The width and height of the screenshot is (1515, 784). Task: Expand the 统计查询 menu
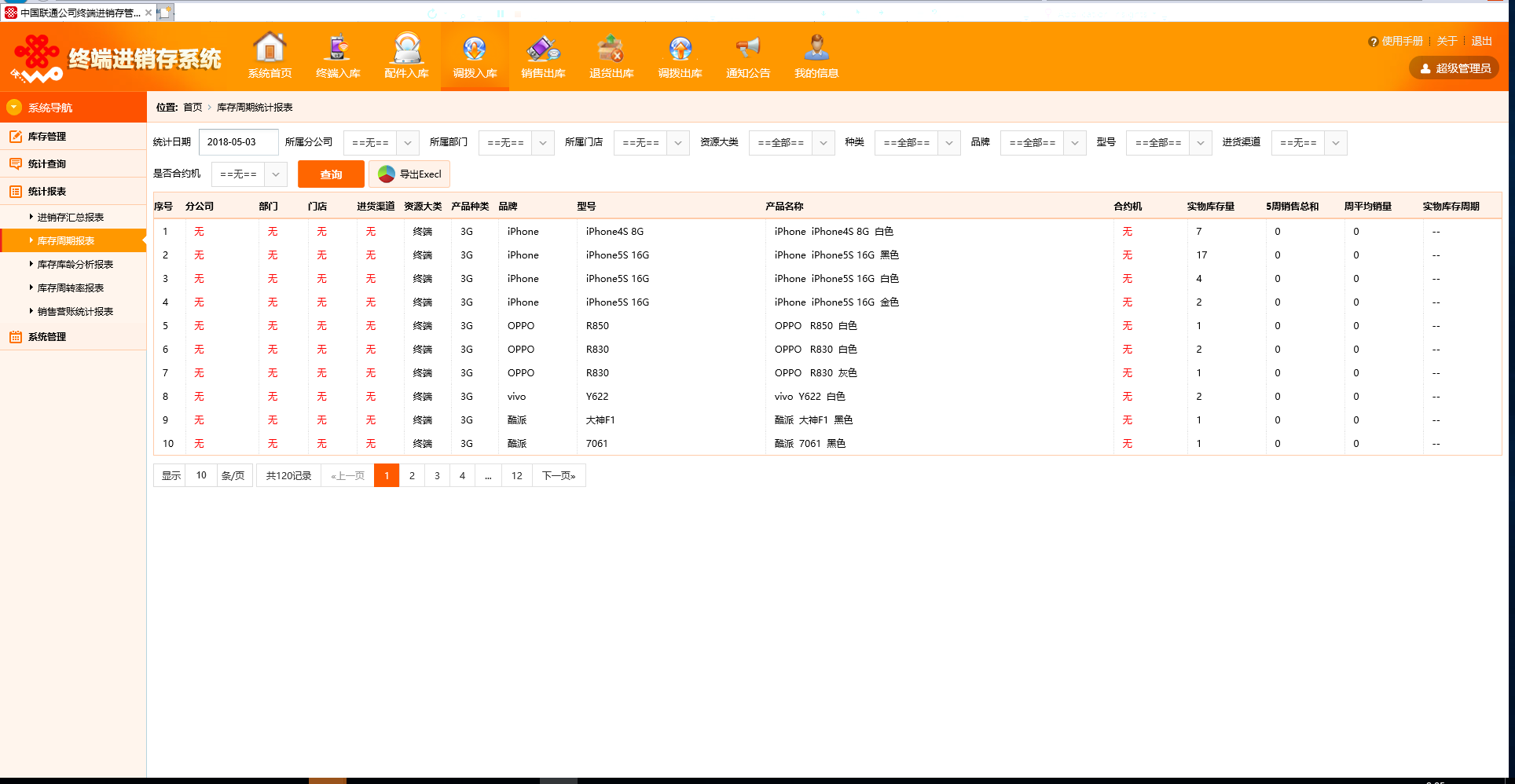(73, 163)
